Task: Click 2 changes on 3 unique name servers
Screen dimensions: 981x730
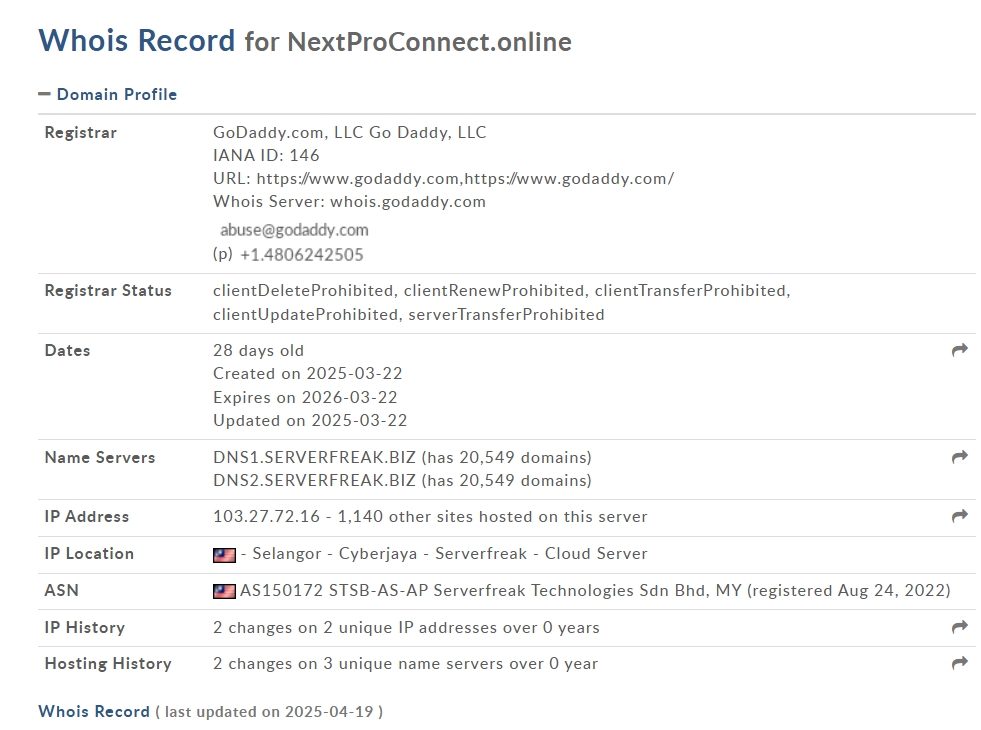Action: pos(405,664)
